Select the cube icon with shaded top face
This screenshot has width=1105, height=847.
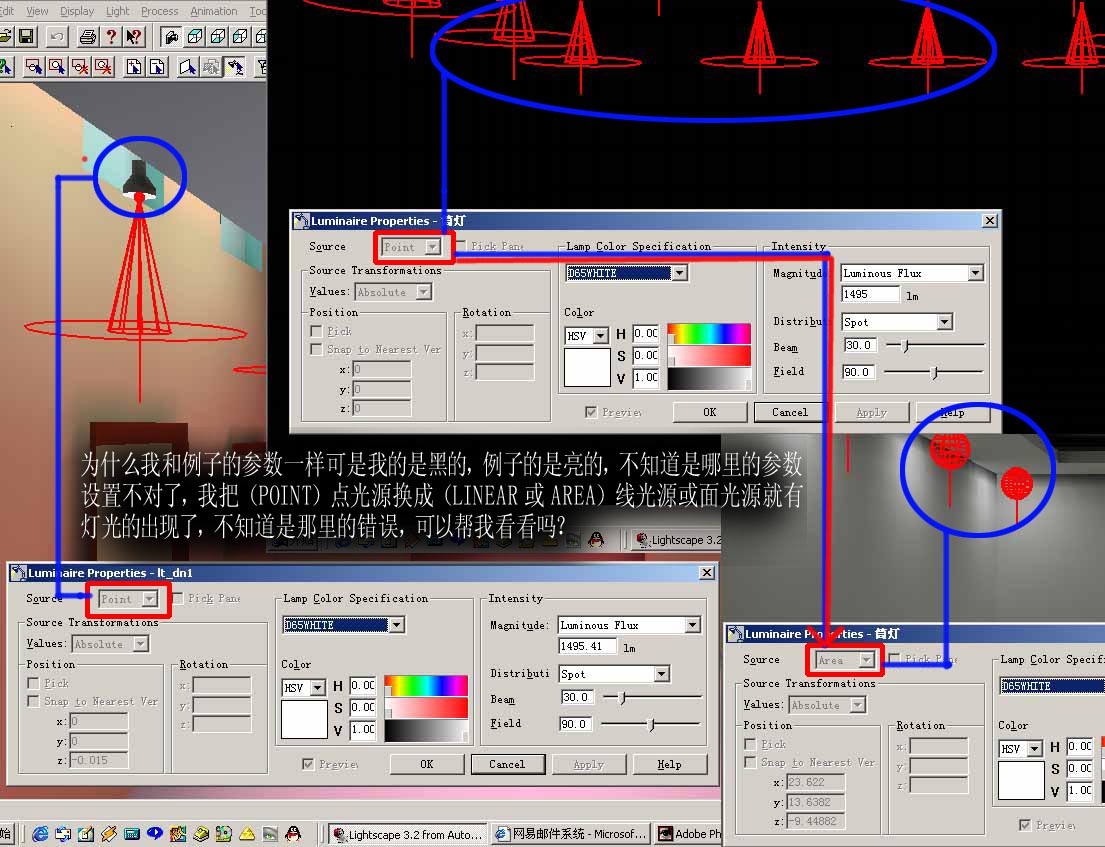click(195, 36)
